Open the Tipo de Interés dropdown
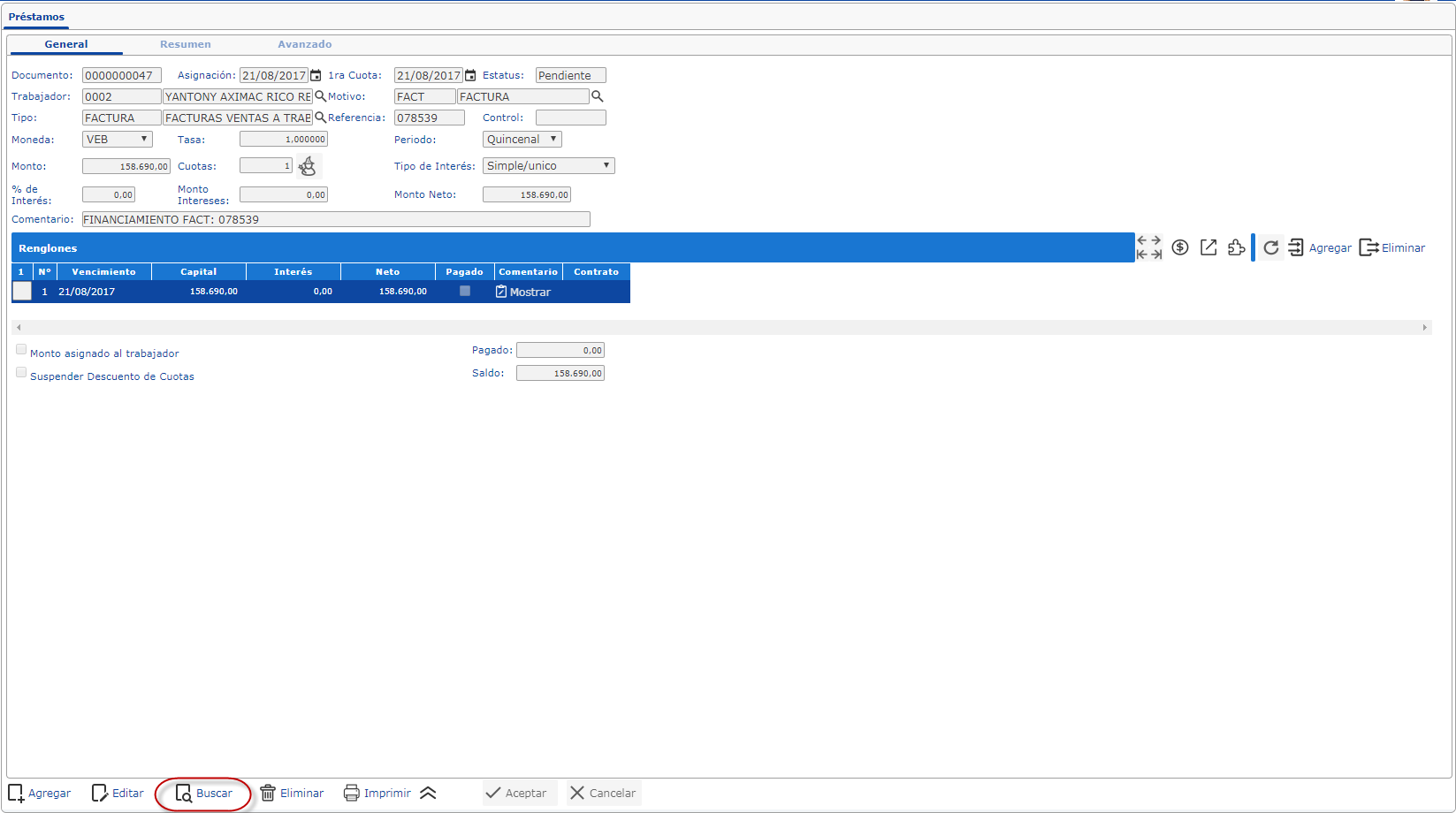The image size is (1456, 813). point(548,166)
